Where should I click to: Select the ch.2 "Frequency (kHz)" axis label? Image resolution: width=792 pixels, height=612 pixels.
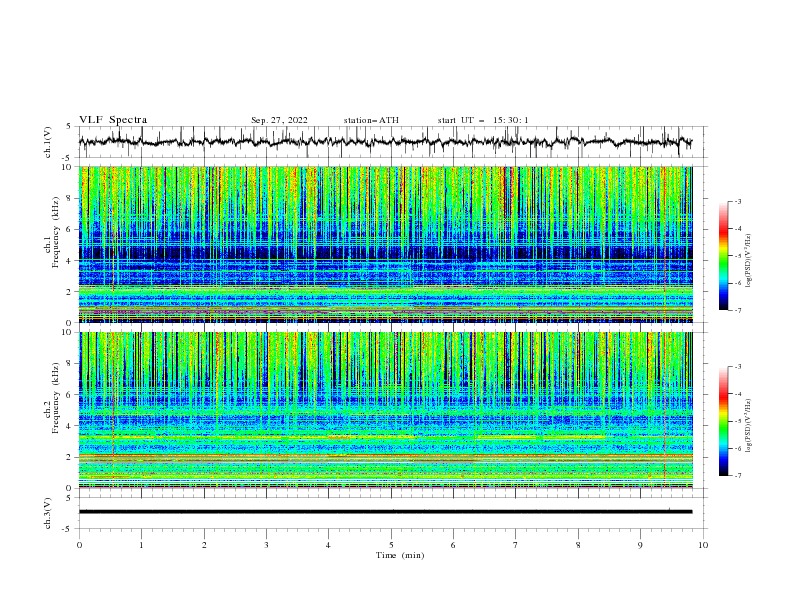pos(55,398)
